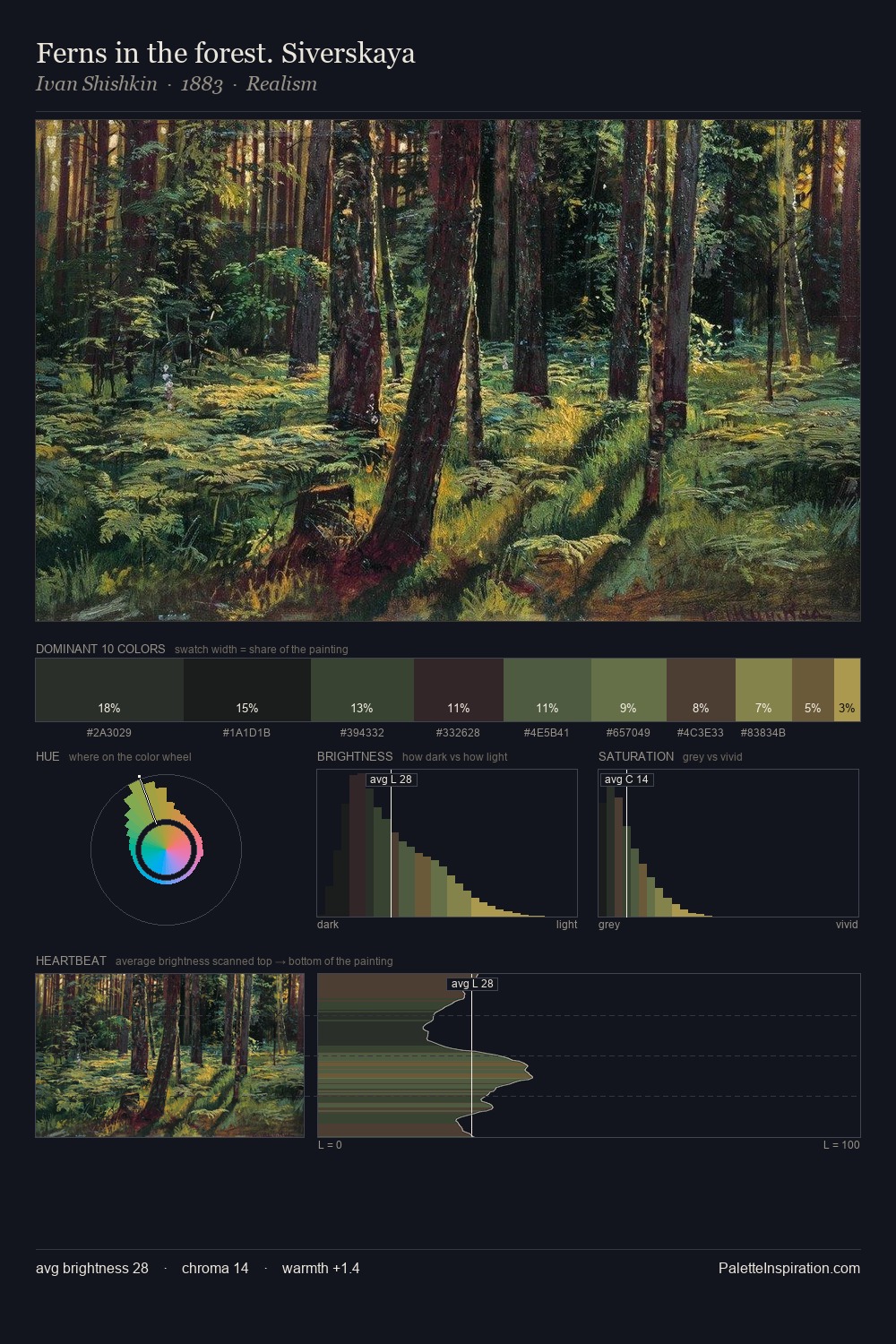Click the main forest painting image
The width and height of the screenshot is (896, 1344).
coord(448,370)
